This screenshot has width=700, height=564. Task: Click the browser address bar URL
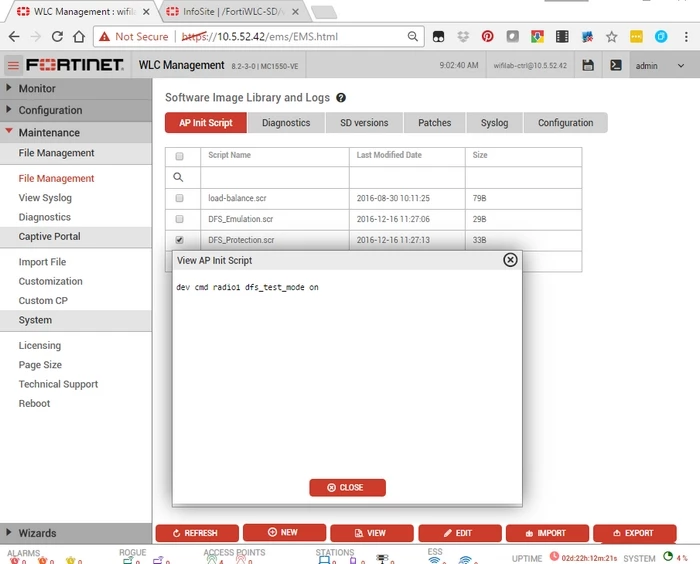(x=259, y=37)
